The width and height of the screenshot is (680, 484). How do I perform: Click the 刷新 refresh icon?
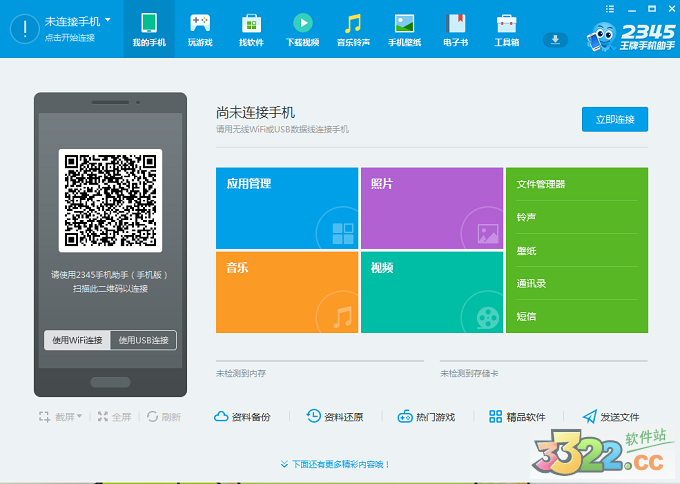(x=152, y=417)
